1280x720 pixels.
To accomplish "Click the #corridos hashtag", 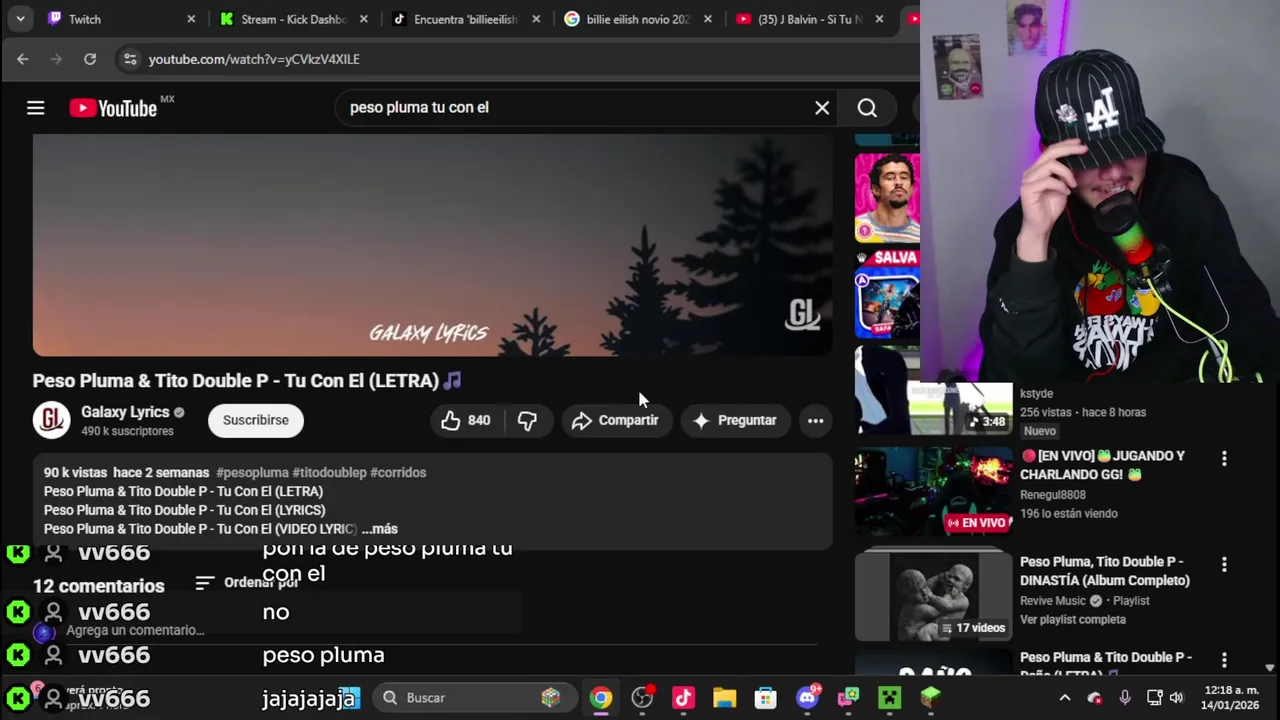I will pos(398,473).
